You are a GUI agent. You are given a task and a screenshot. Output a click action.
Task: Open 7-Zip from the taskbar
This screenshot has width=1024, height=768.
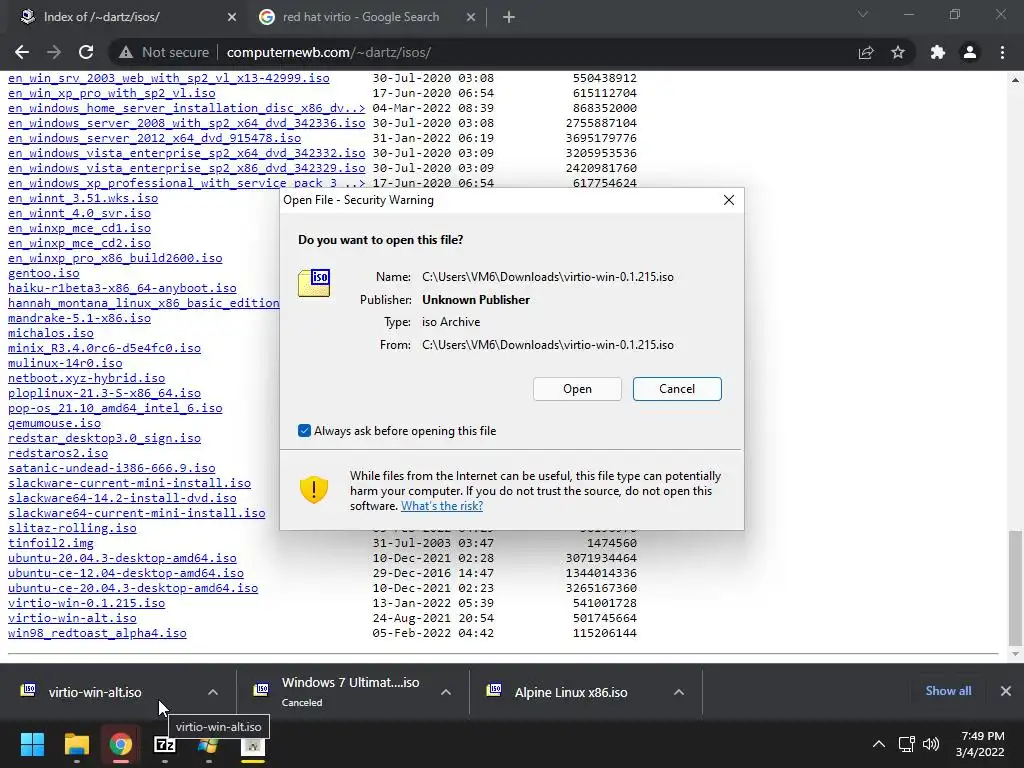tap(165, 744)
